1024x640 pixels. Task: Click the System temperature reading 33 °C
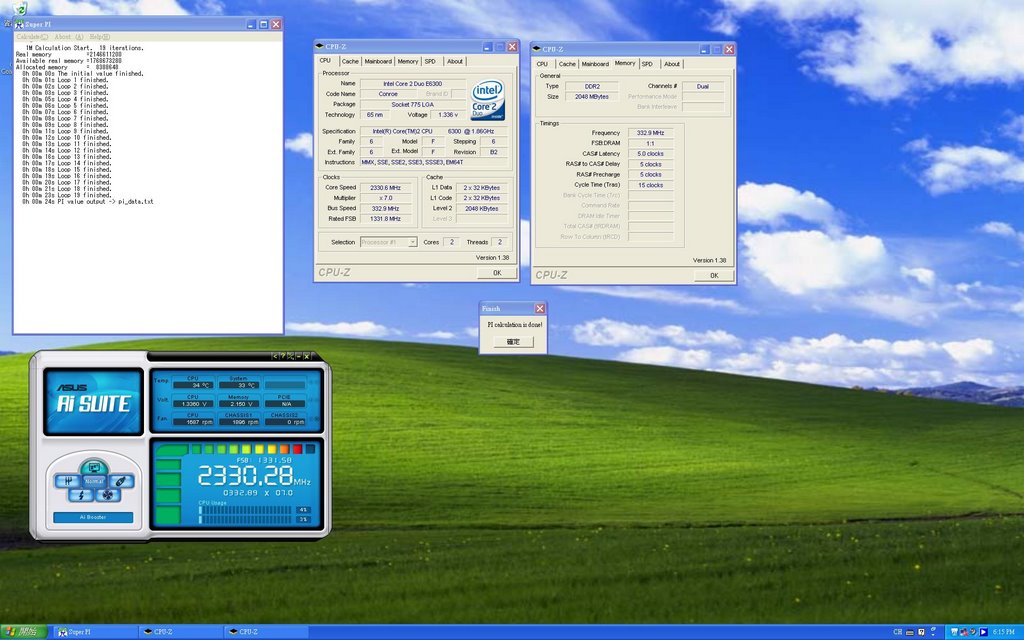click(x=238, y=385)
